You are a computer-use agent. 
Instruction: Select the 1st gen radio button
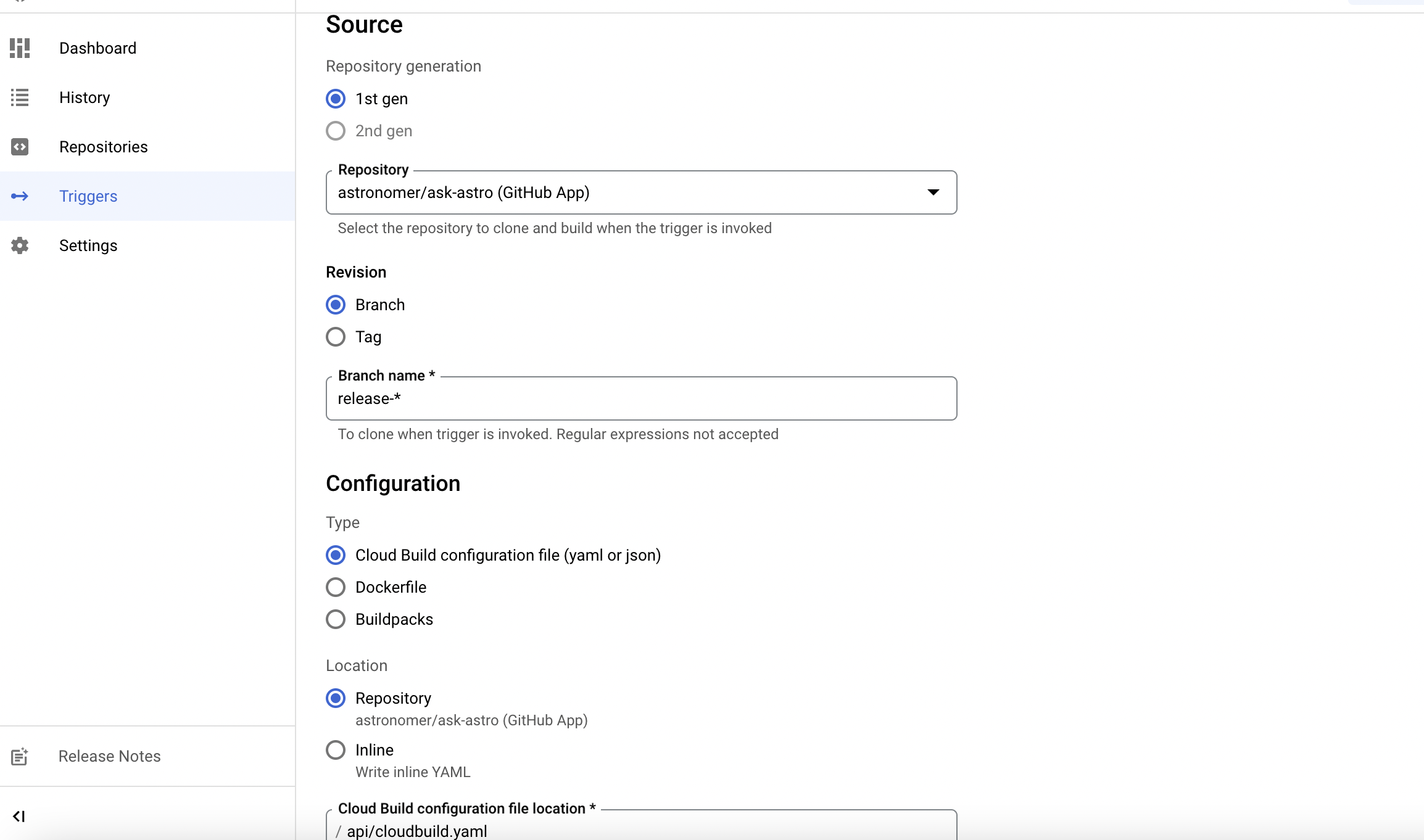[337, 98]
